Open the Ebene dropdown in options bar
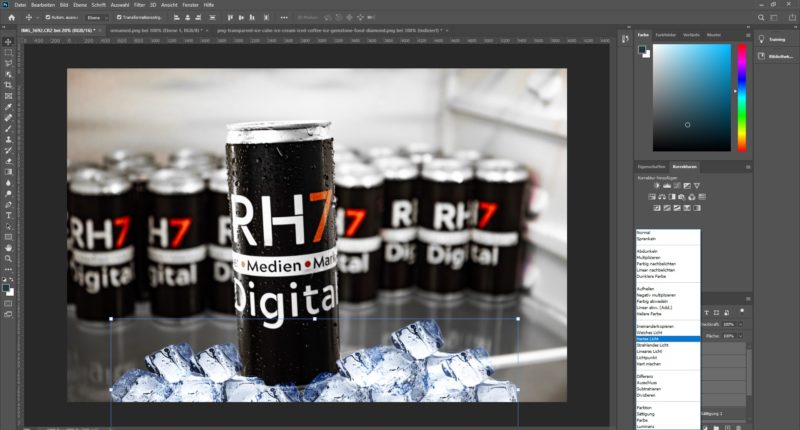Image resolution: width=800 pixels, height=430 pixels. (x=97, y=17)
